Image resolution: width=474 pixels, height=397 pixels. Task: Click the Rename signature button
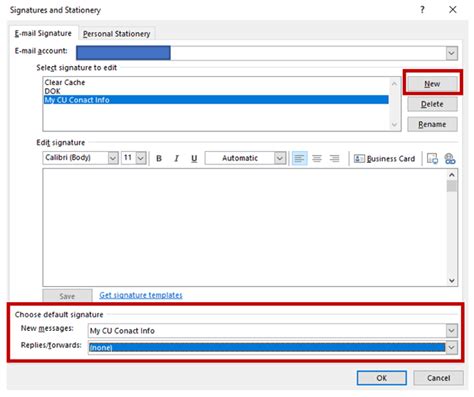[x=432, y=124]
